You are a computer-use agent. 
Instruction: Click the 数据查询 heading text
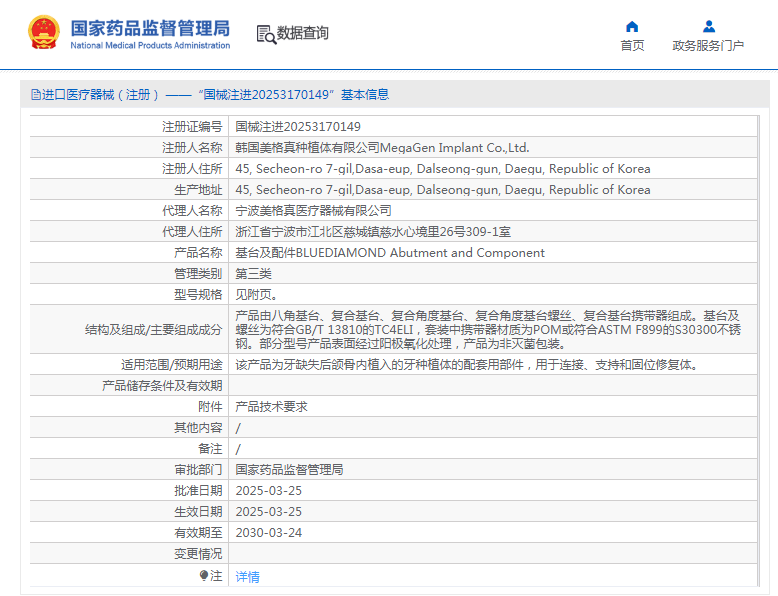(x=303, y=33)
